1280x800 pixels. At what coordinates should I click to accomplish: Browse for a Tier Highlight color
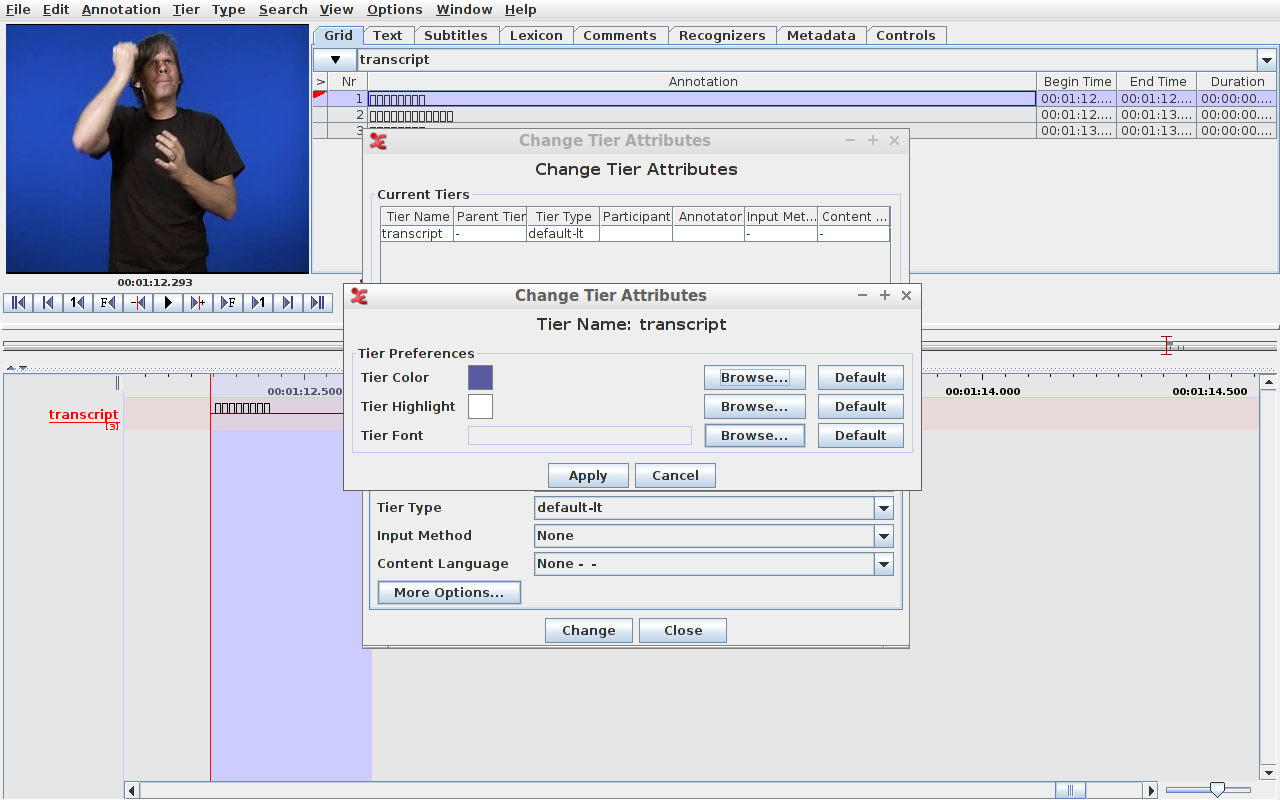[x=755, y=407]
